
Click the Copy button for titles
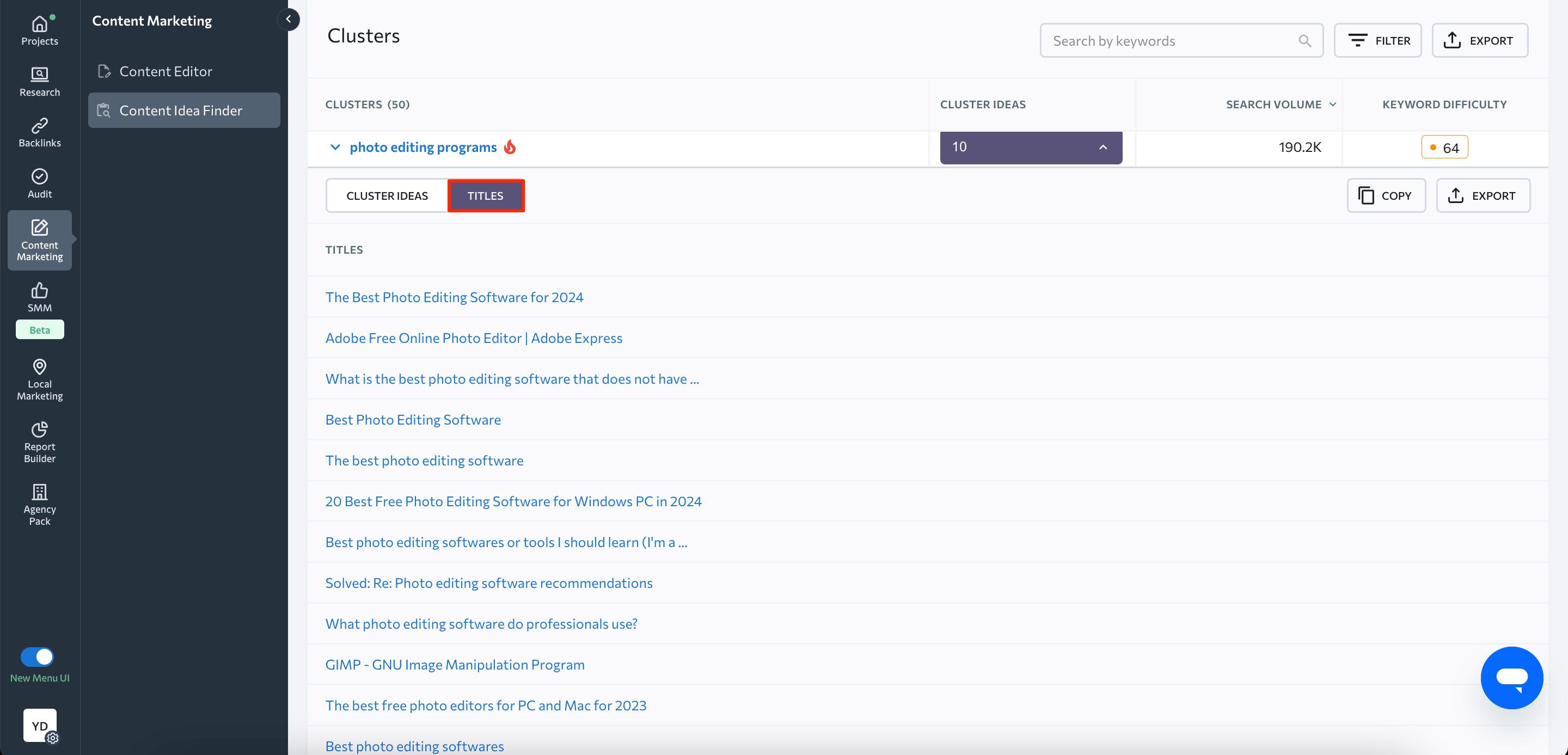click(x=1386, y=196)
